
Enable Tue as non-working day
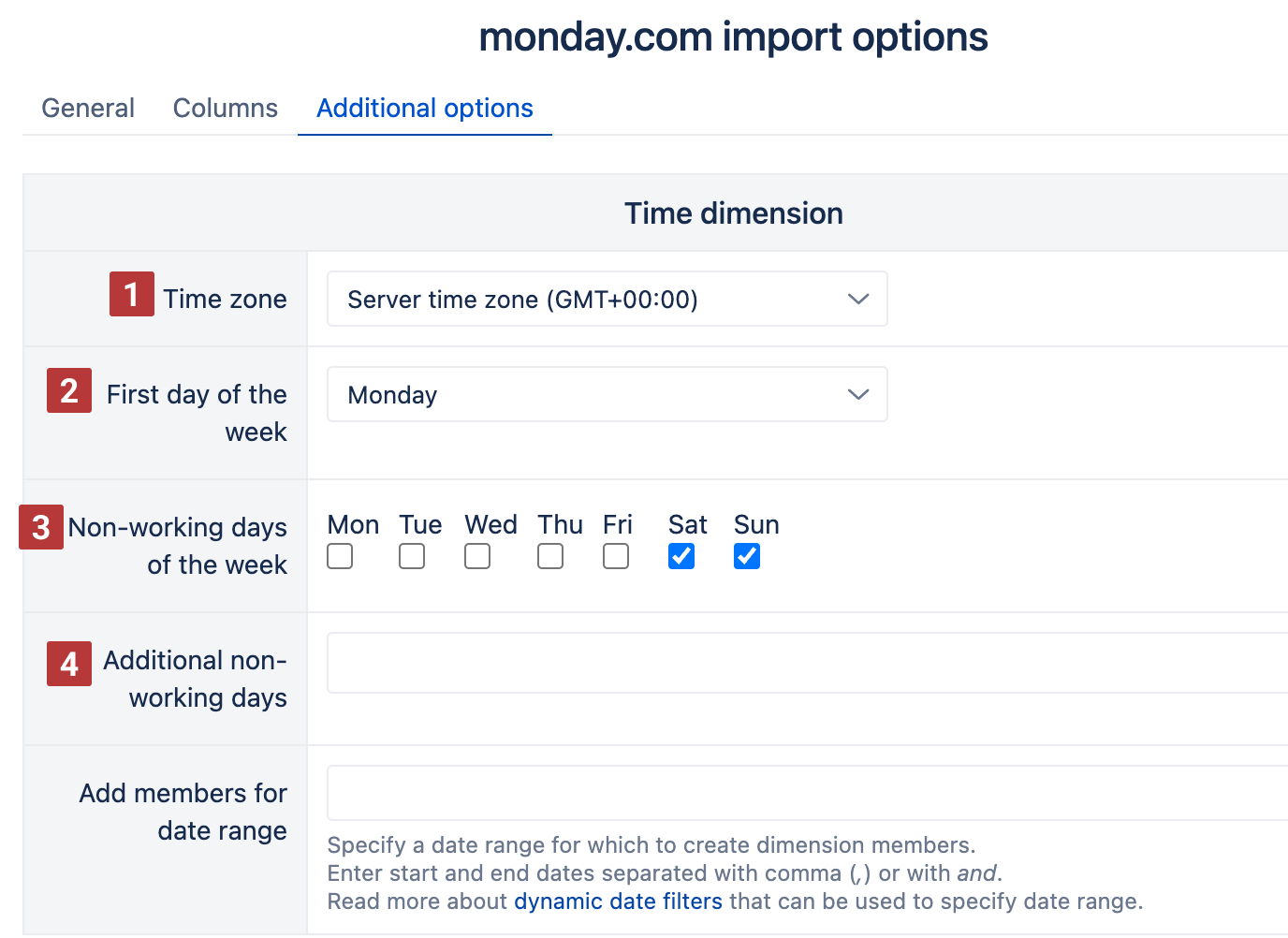[x=412, y=556]
